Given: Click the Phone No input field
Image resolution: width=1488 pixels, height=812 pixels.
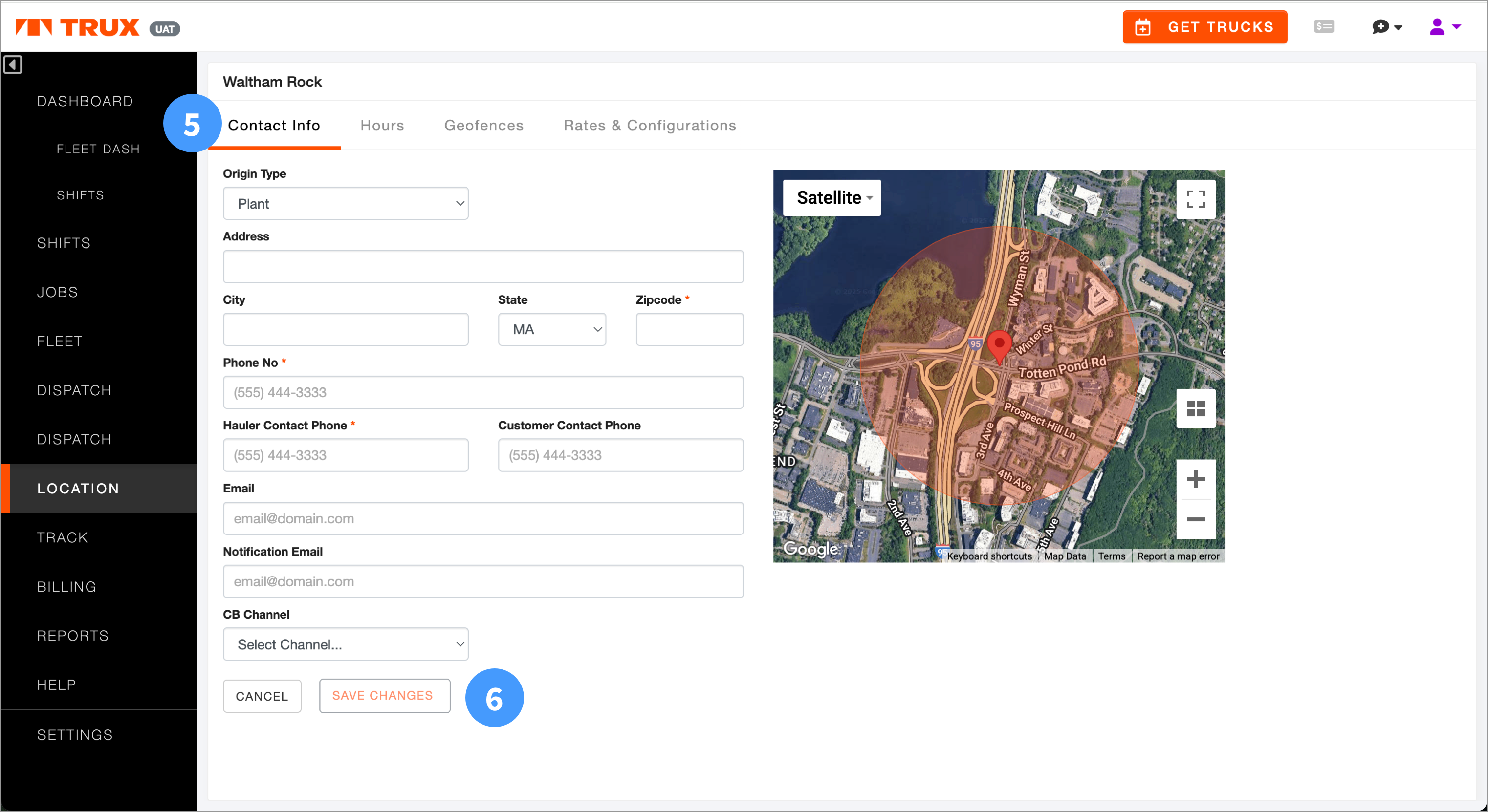Looking at the screenshot, I should click(483, 392).
